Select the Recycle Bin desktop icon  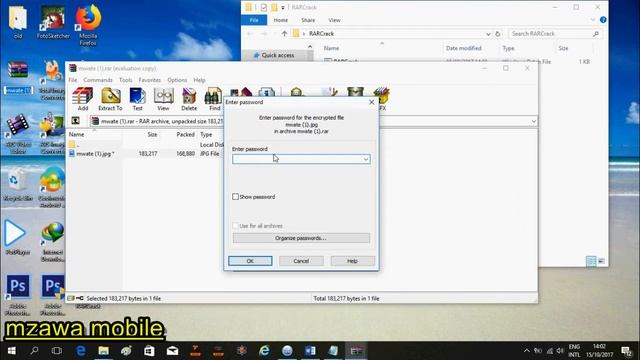pyautogui.click(x=18, y=184)
